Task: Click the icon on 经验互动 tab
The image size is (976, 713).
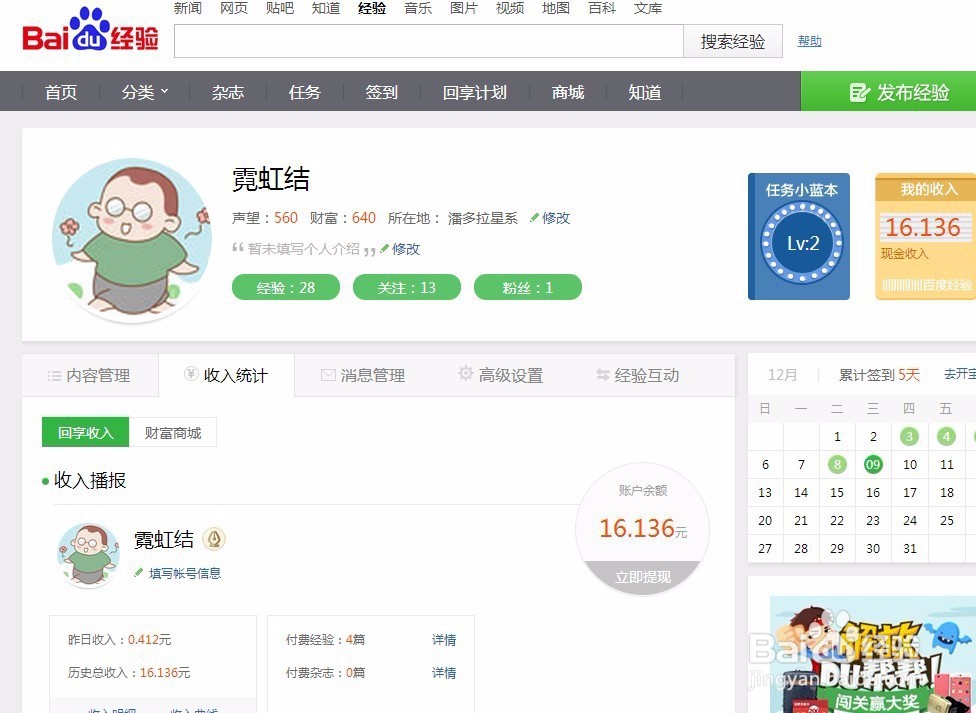Action: point(602,375)
